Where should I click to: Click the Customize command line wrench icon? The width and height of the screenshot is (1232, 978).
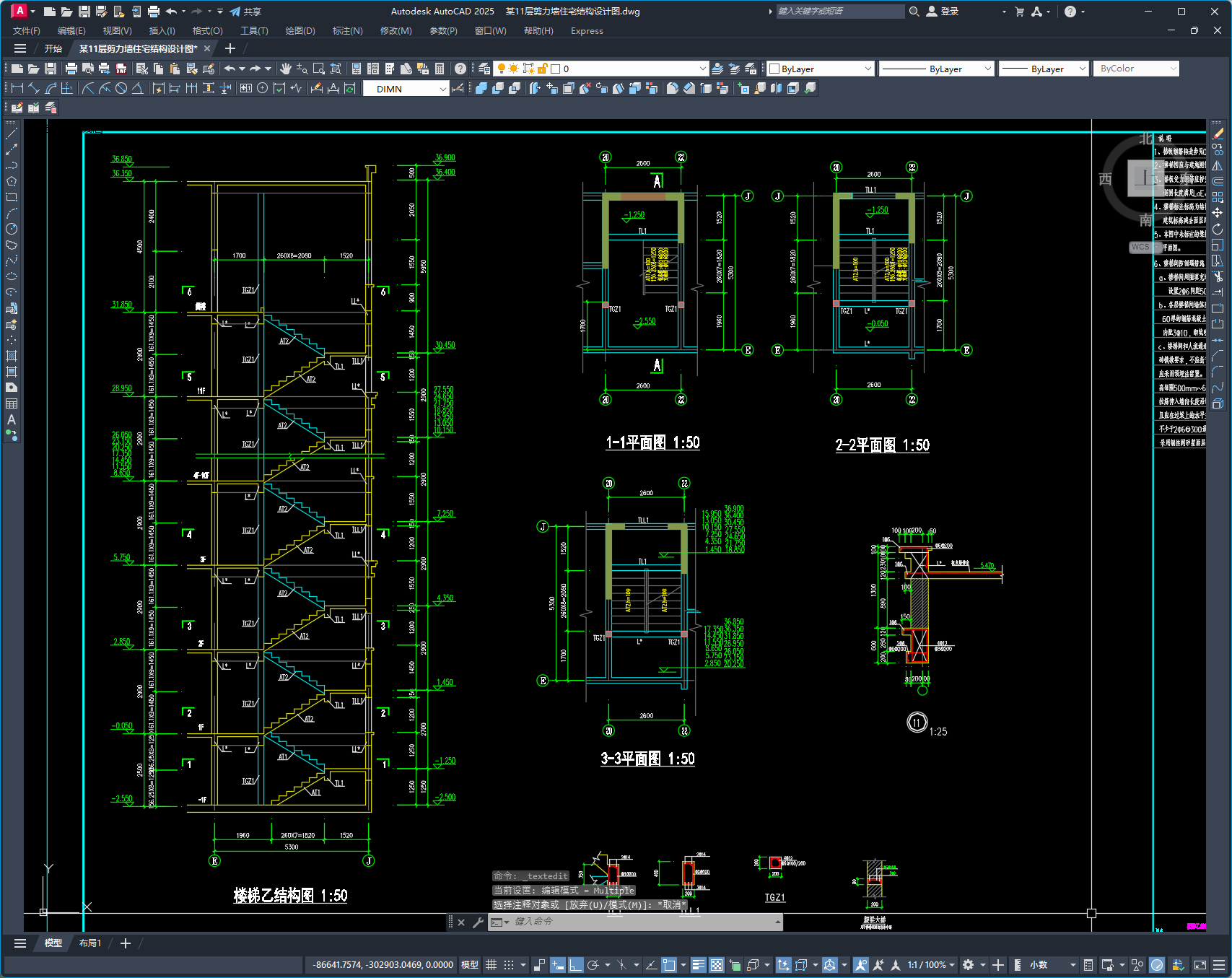coord(478,922)
